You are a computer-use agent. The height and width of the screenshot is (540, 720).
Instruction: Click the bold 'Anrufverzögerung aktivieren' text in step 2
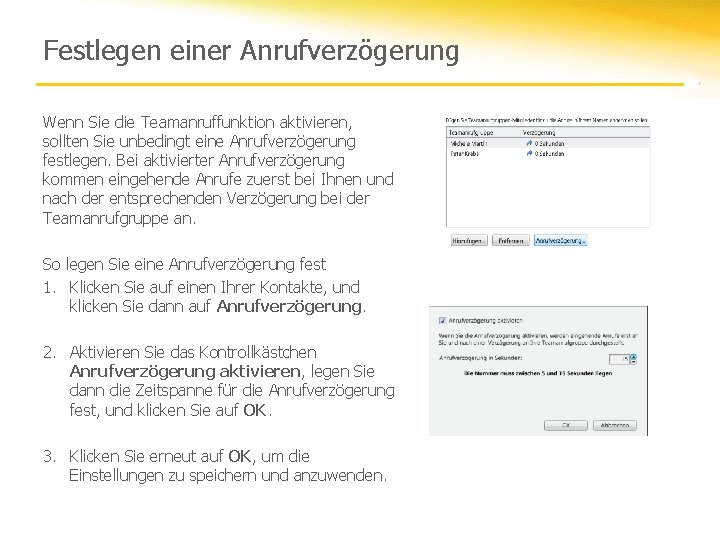(x=185, y=371)
